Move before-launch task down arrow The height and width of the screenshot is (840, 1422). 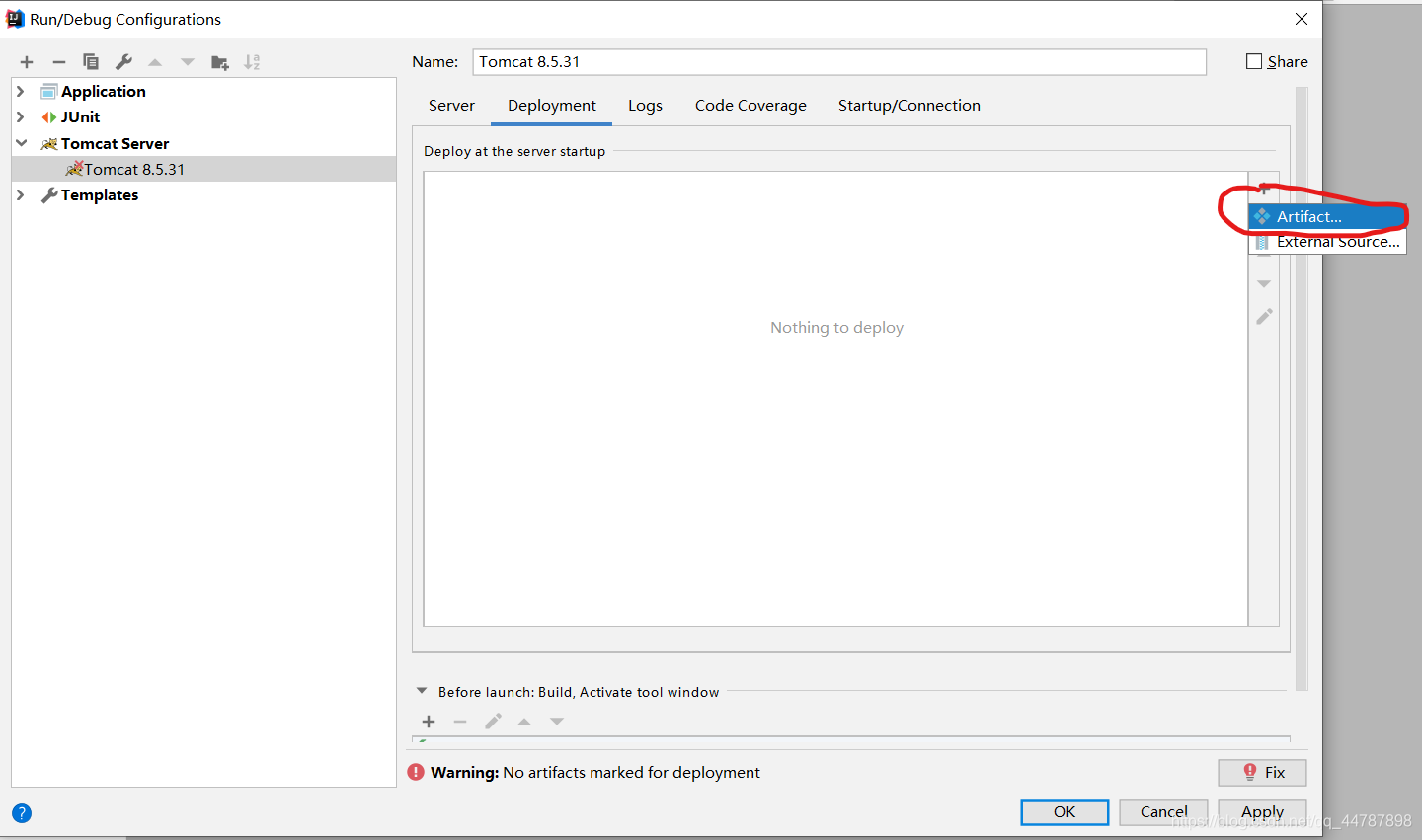557,722
